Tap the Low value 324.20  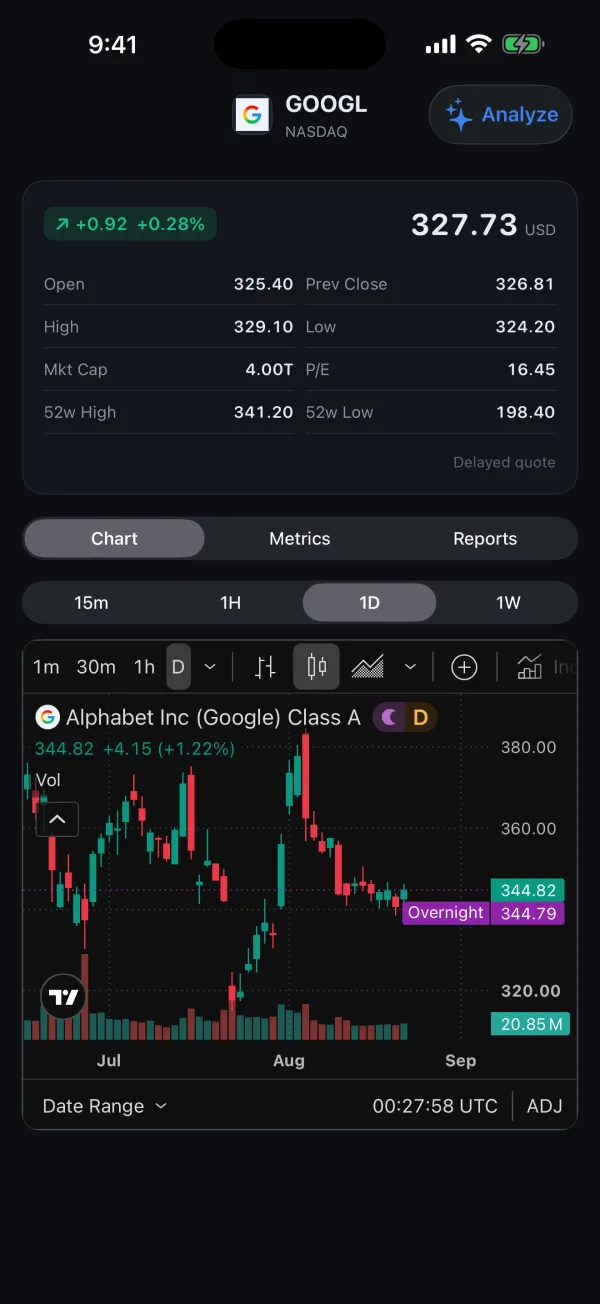(525, 327)
